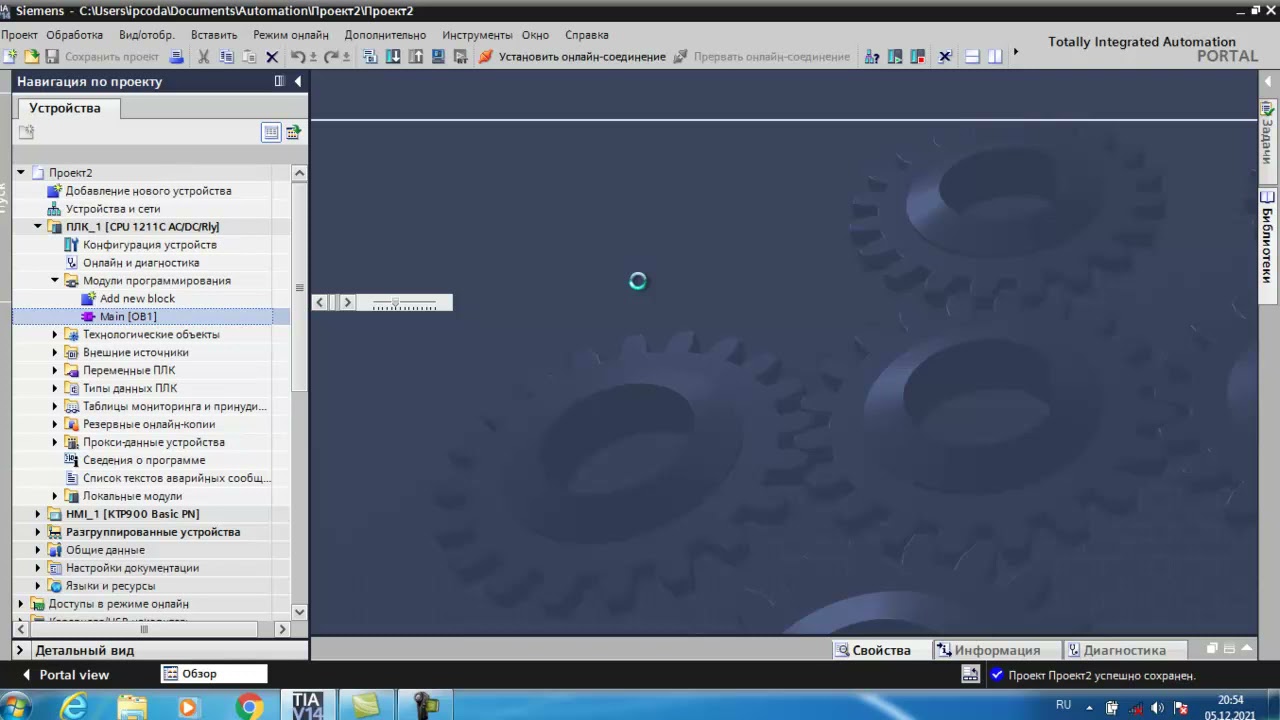1280x720 pixels.
Task: Cut selection with the scissors icon
Action: [203, 57]
